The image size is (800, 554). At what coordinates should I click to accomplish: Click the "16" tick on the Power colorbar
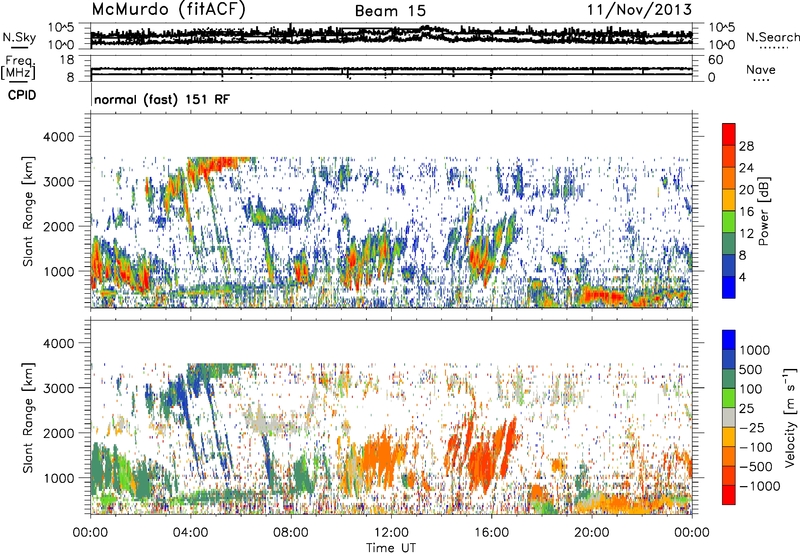click(746, 212)
